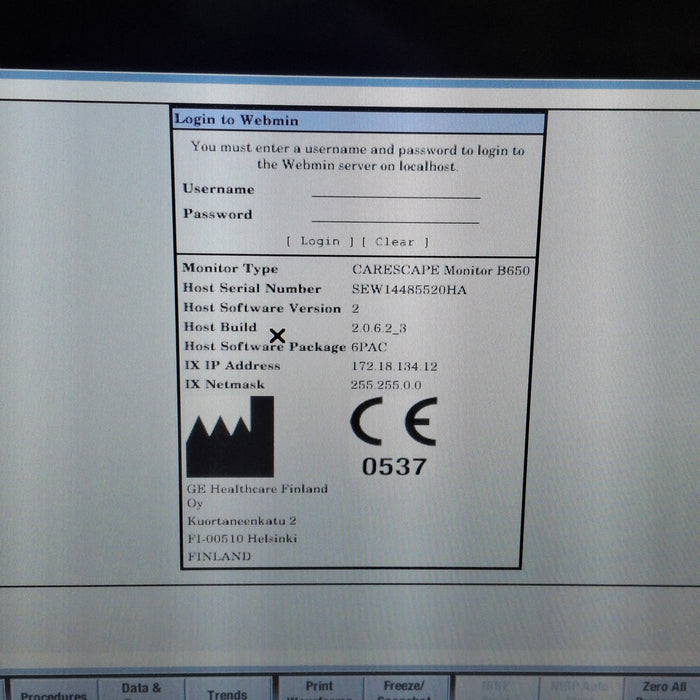Select the Print Waveforms key
700x700 pixels.
[x=319, y=689]
